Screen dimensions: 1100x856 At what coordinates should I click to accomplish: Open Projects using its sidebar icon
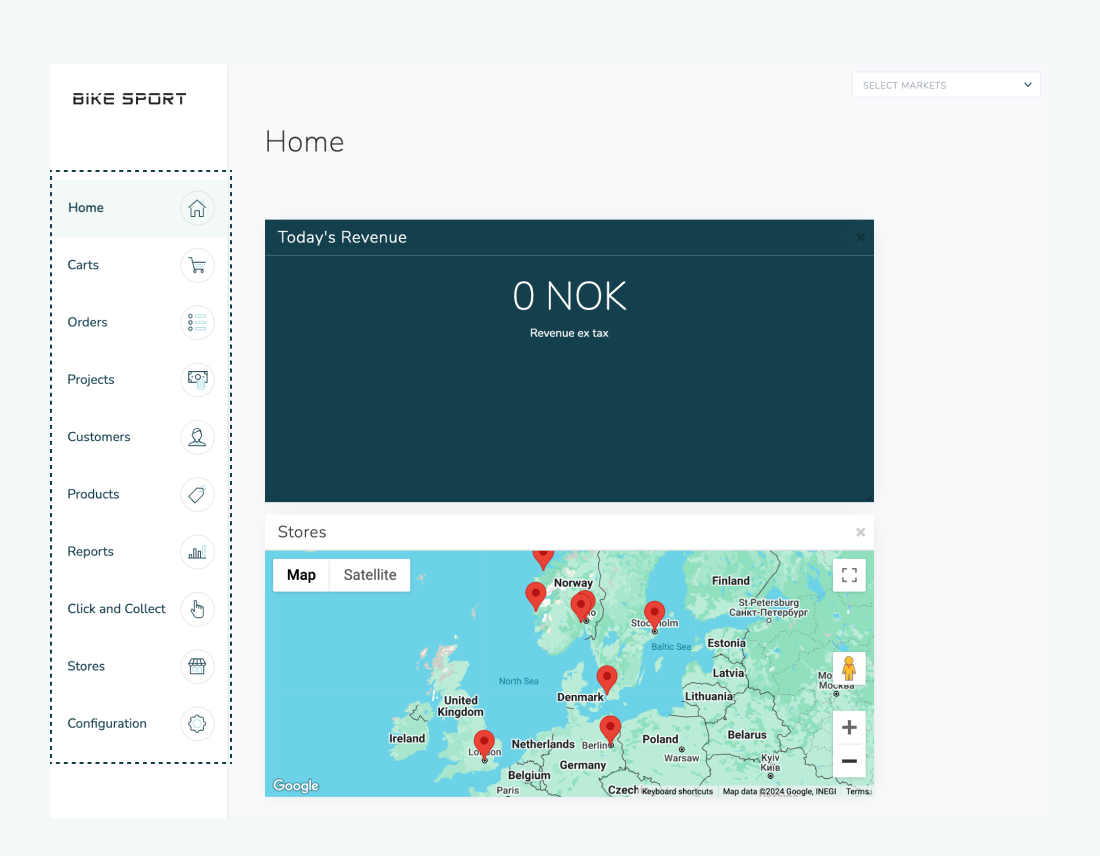[197, 380]
